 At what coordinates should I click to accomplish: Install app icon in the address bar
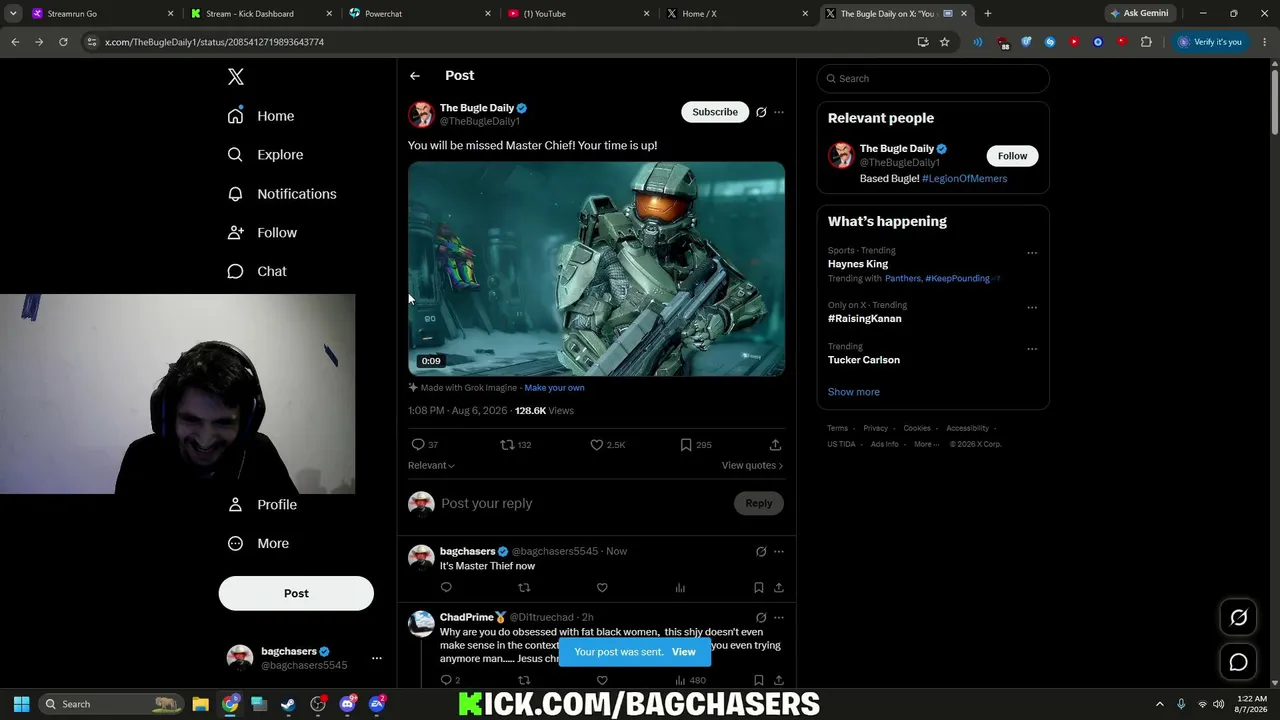click(923, 42)
